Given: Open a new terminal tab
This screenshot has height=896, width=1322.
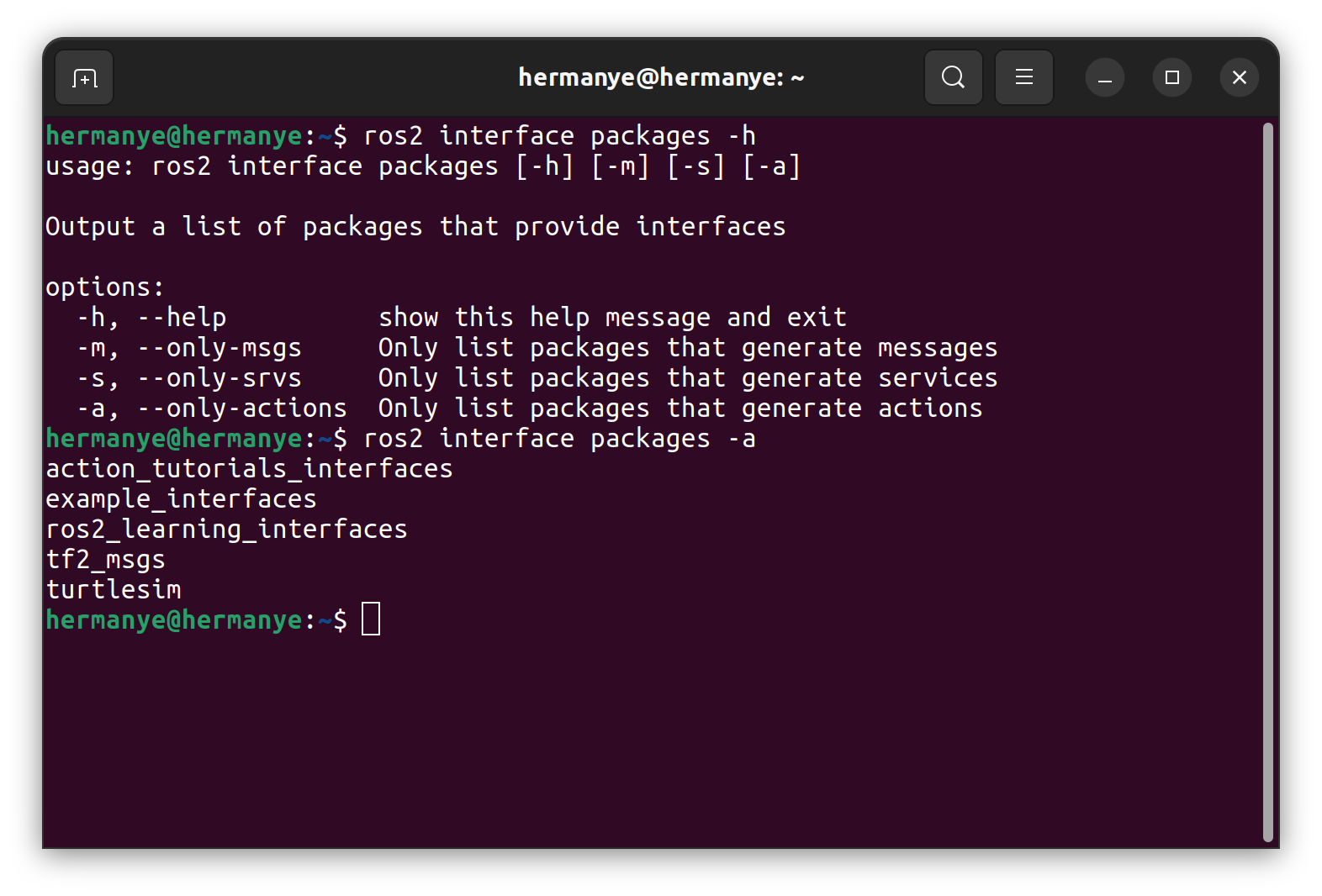Looking at the screenshot, I should (84, 78).
